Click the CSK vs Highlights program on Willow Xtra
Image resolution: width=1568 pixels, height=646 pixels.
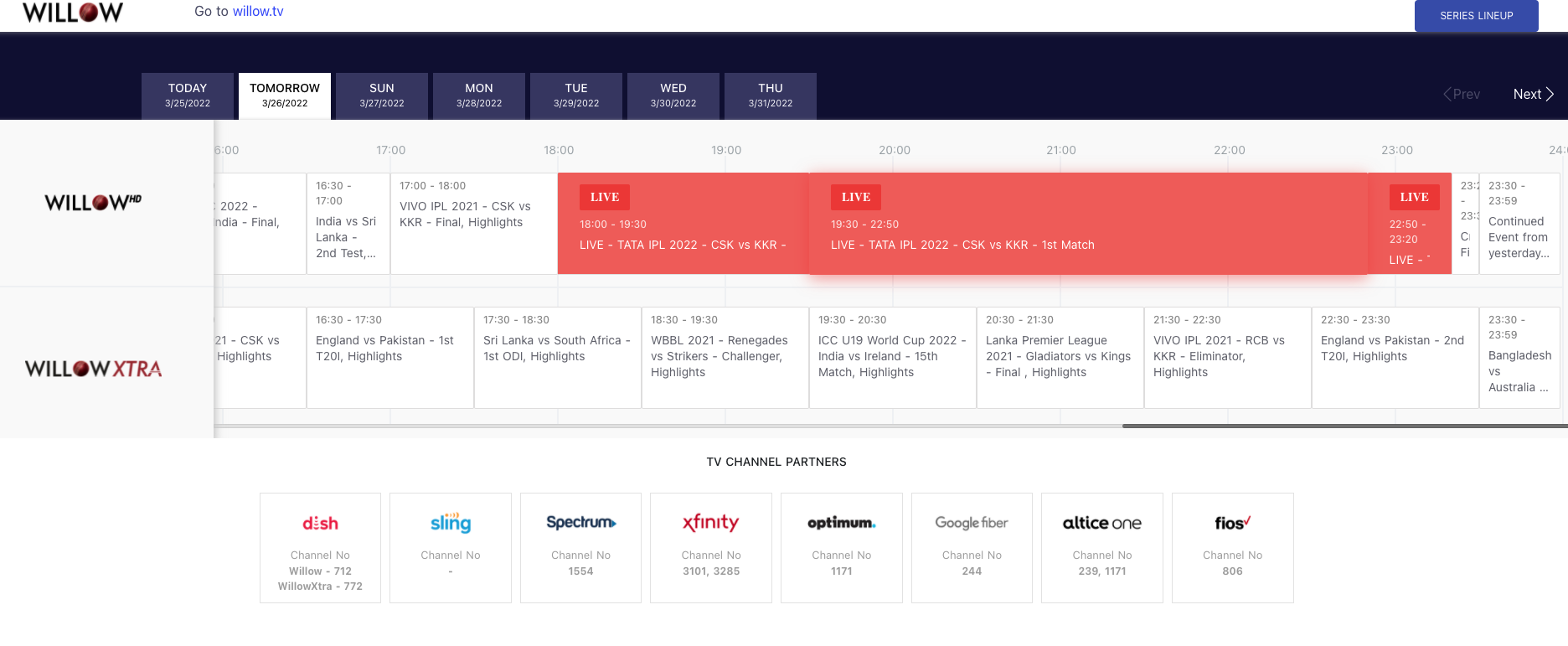click(x=260, y=358)
